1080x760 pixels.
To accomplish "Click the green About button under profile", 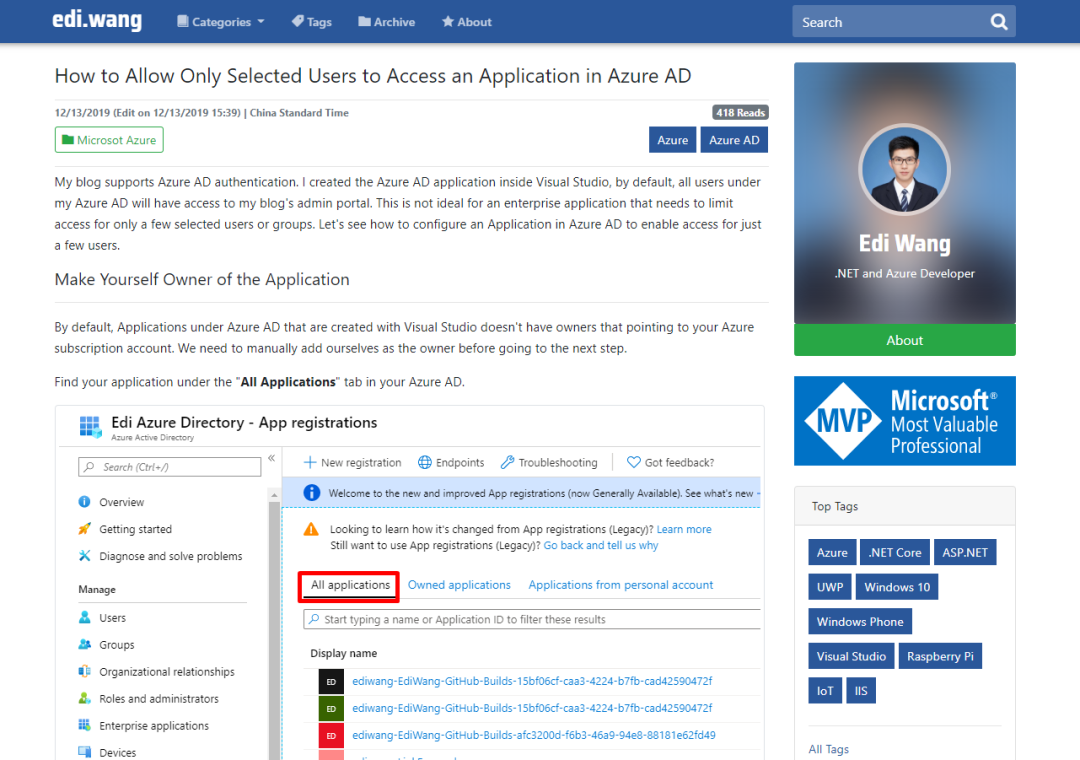I will 904,340.
